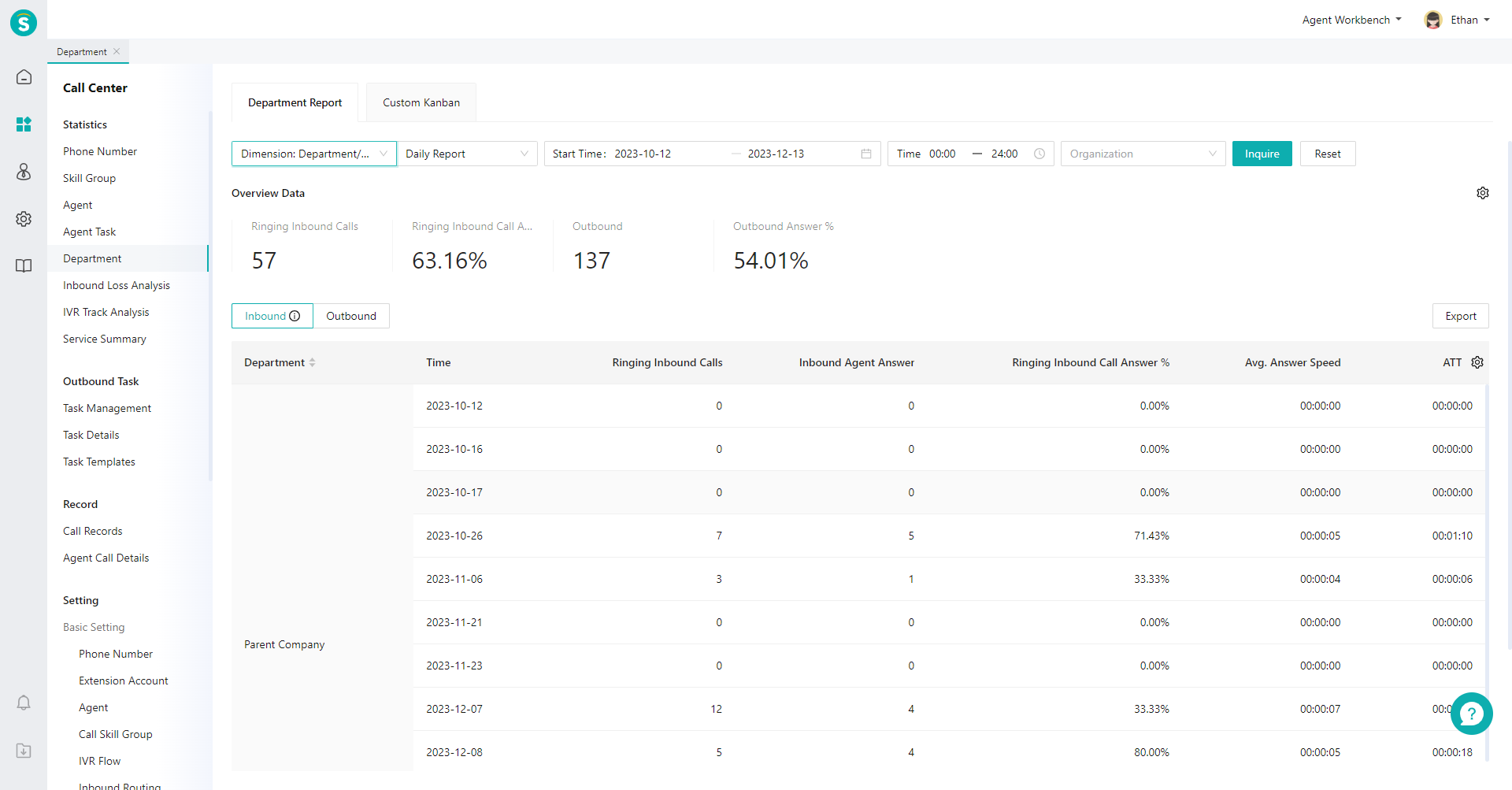Switch to Outbound data view
The height and width of the screenshot is (790, 1512).
coord(351,316)
